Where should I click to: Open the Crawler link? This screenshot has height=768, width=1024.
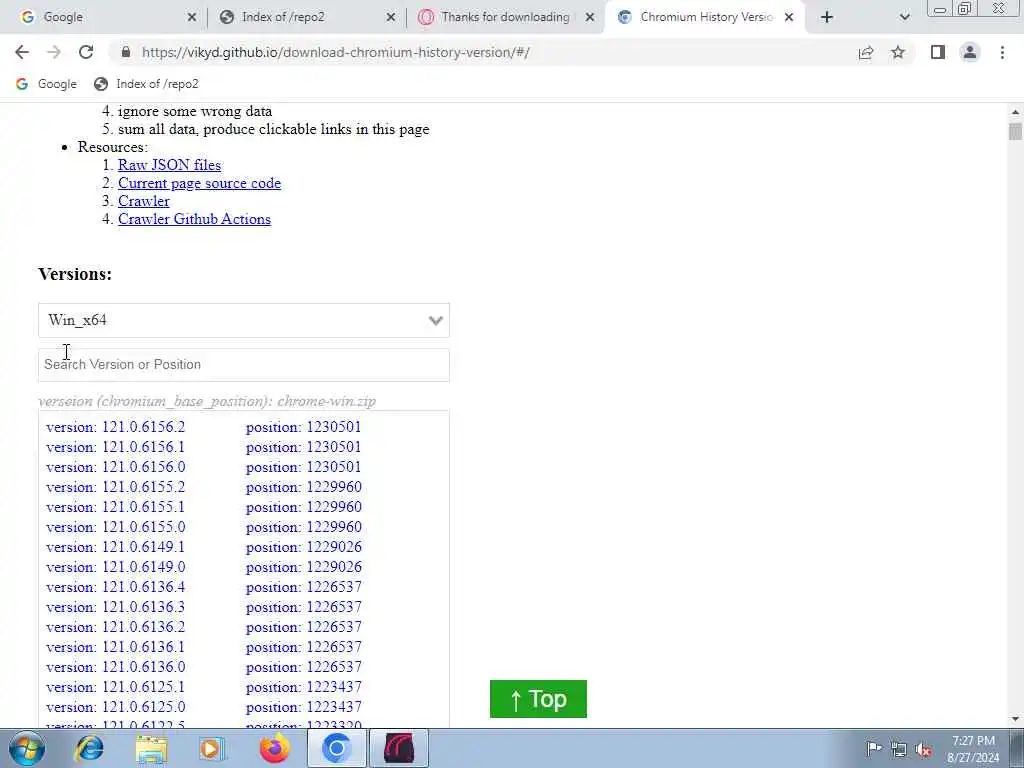click(144, 201)
